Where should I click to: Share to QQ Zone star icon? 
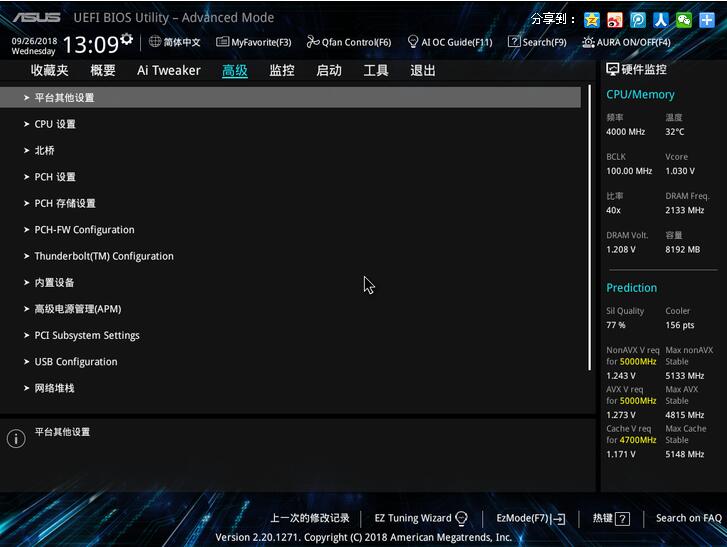(592, 20)
